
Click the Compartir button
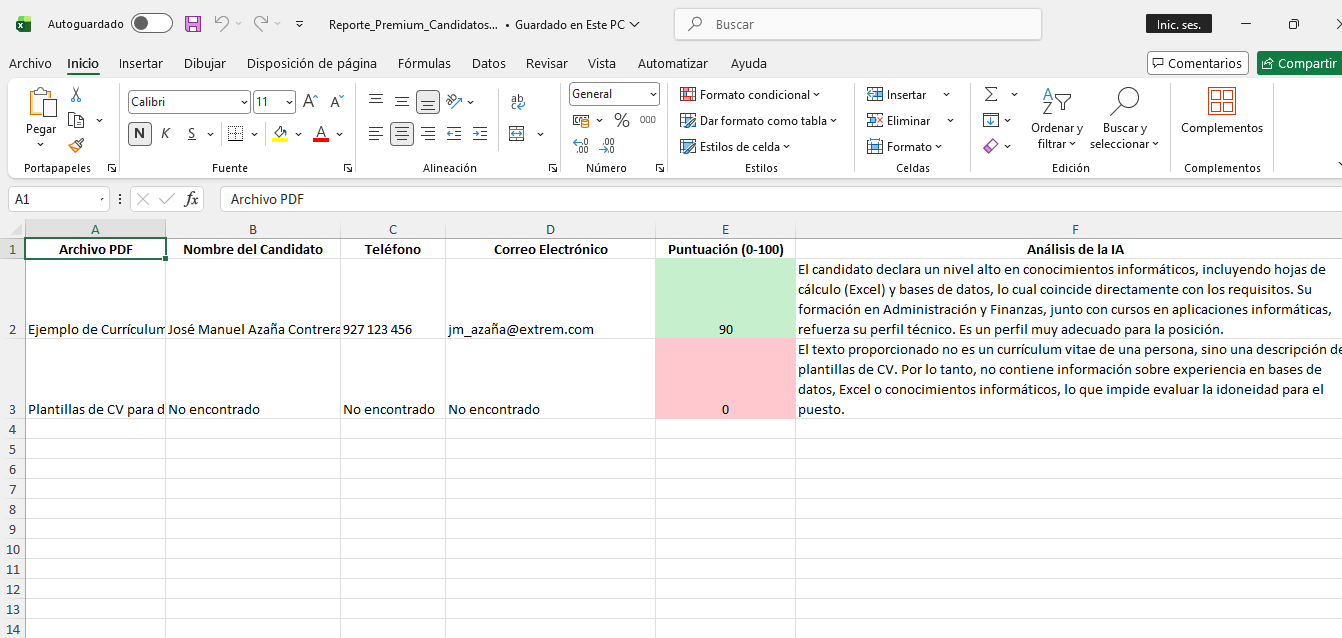click(x=1298, y=63)
